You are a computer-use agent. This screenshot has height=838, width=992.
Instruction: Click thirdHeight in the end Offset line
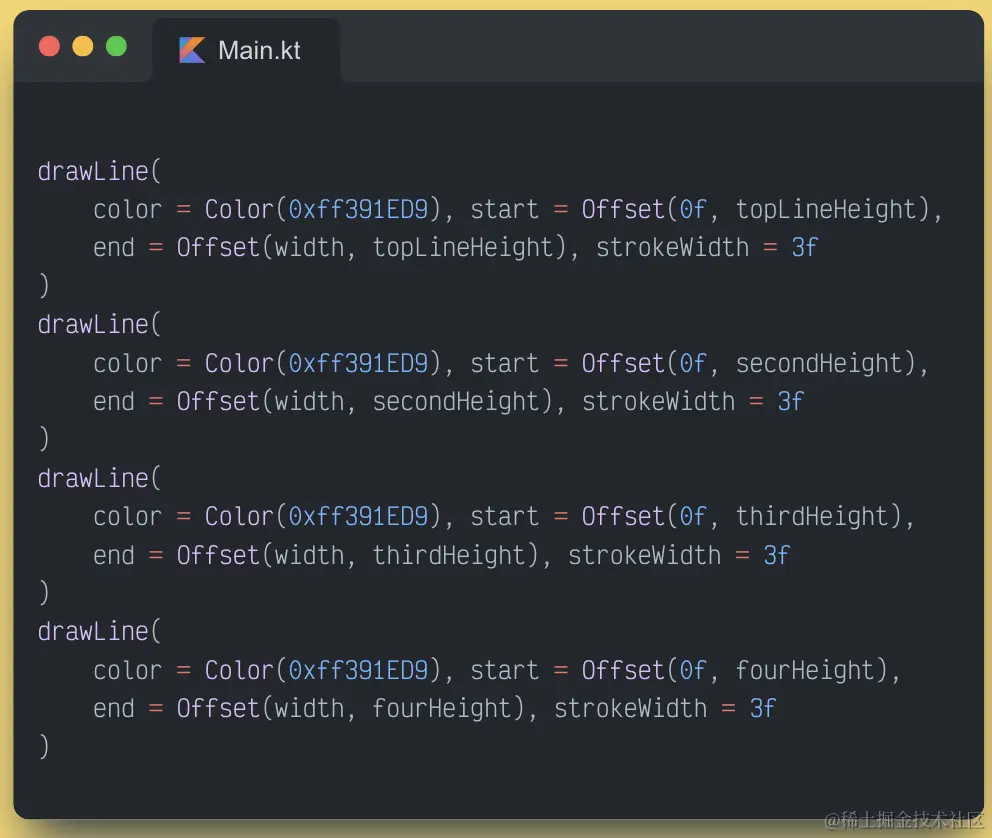coord(449,555)
